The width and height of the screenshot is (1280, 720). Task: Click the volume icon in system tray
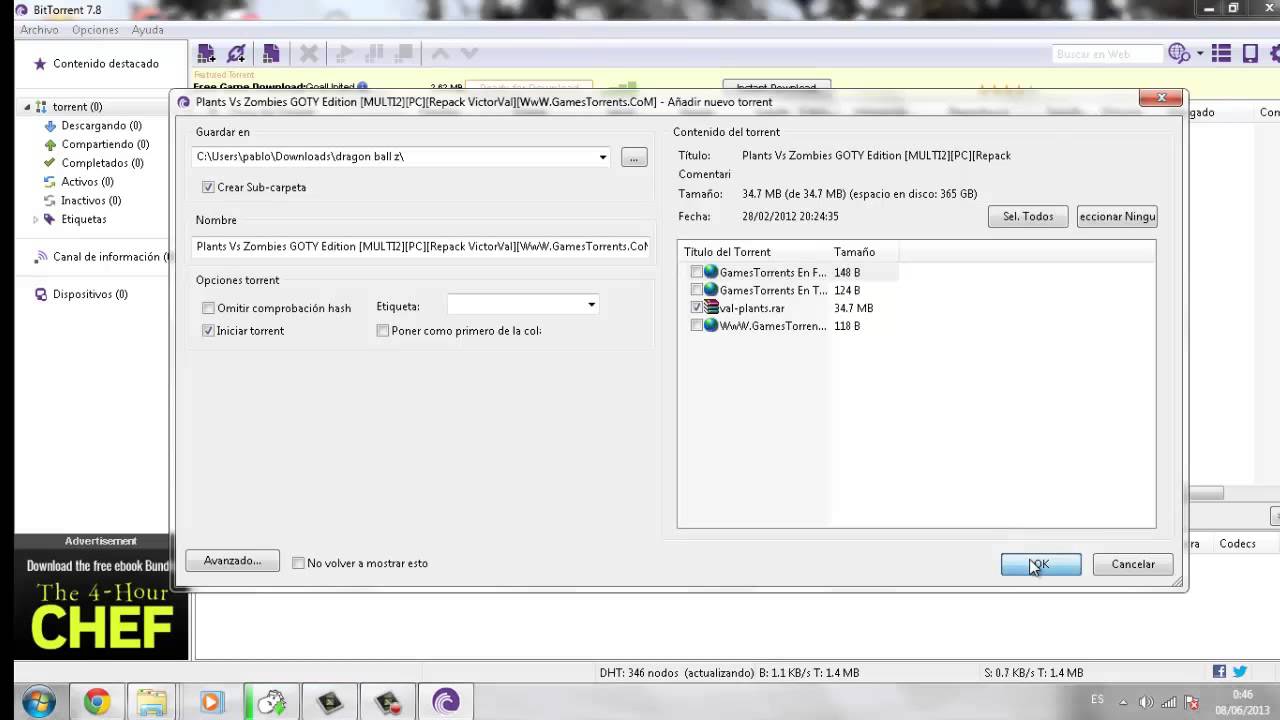coord(1146,702)
